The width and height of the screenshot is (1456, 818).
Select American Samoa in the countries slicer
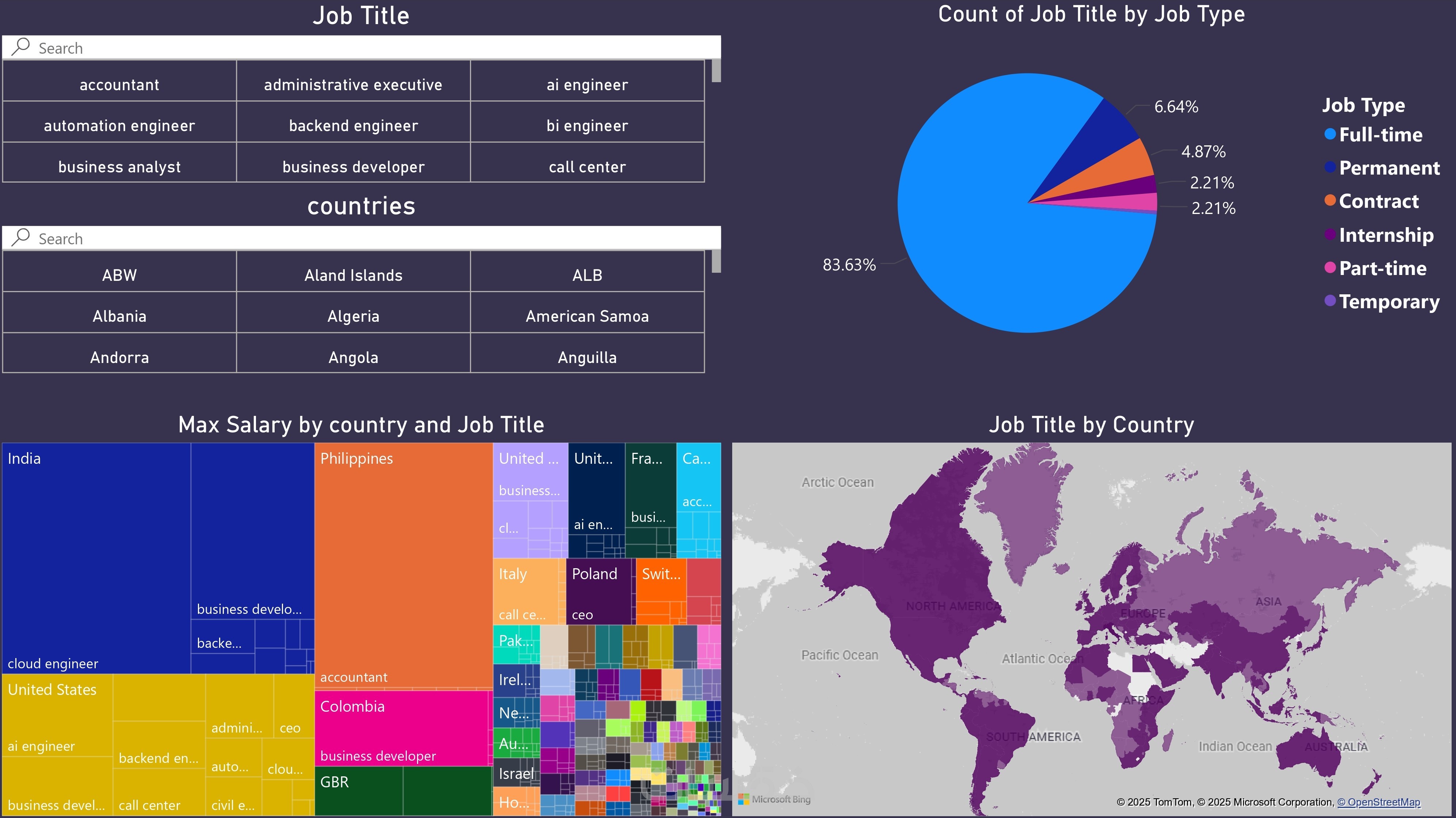pyautogui.click(x=587, y=316)
